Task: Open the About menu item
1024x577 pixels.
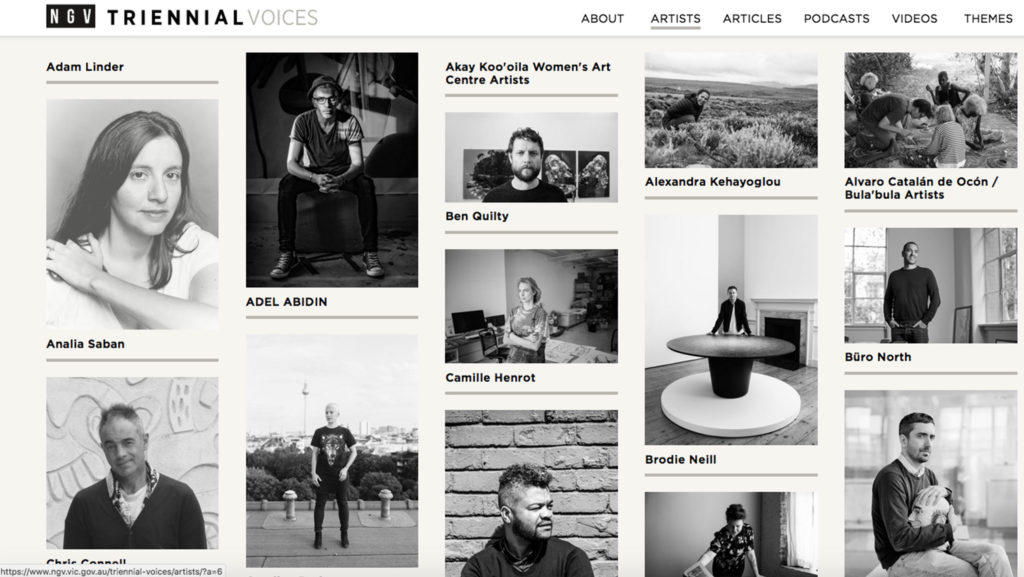Action: [602, 18]
